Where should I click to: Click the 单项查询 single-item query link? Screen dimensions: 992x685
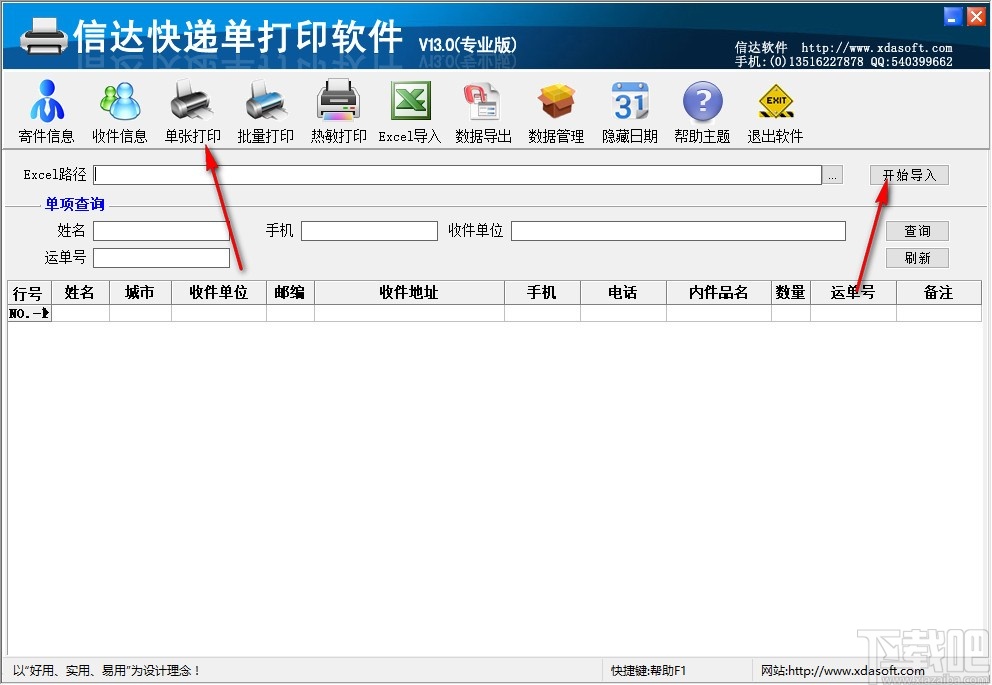[74, 204]
